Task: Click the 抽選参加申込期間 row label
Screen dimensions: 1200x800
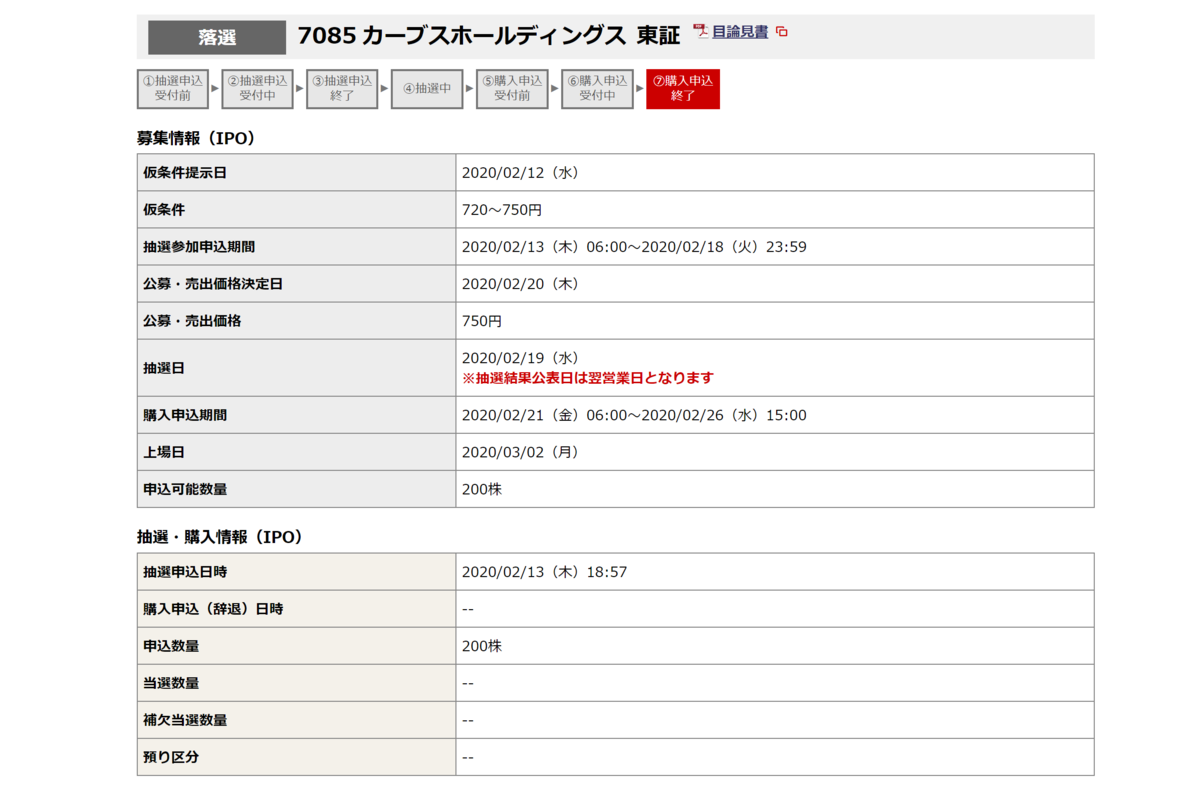Action: coord(199,247)
